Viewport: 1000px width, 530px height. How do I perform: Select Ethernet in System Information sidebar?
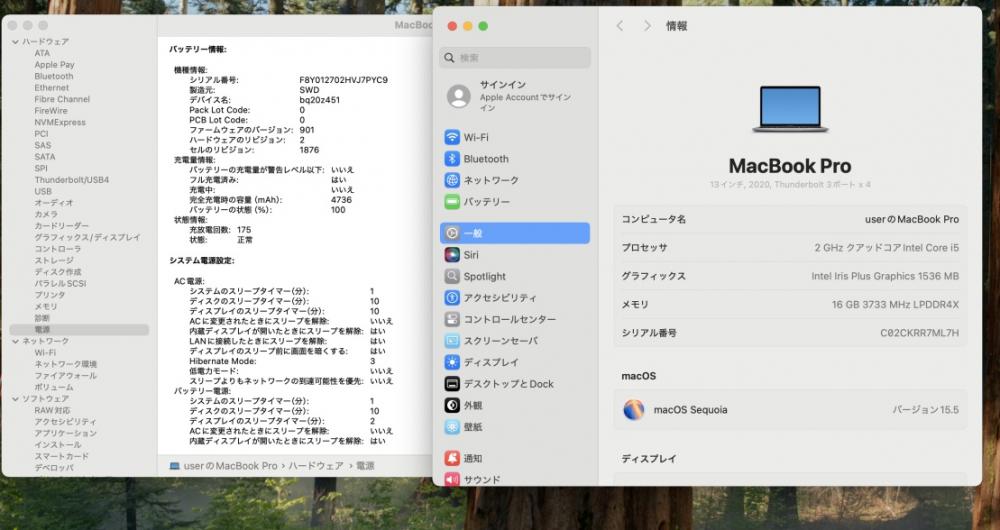(x=52, y=87)
